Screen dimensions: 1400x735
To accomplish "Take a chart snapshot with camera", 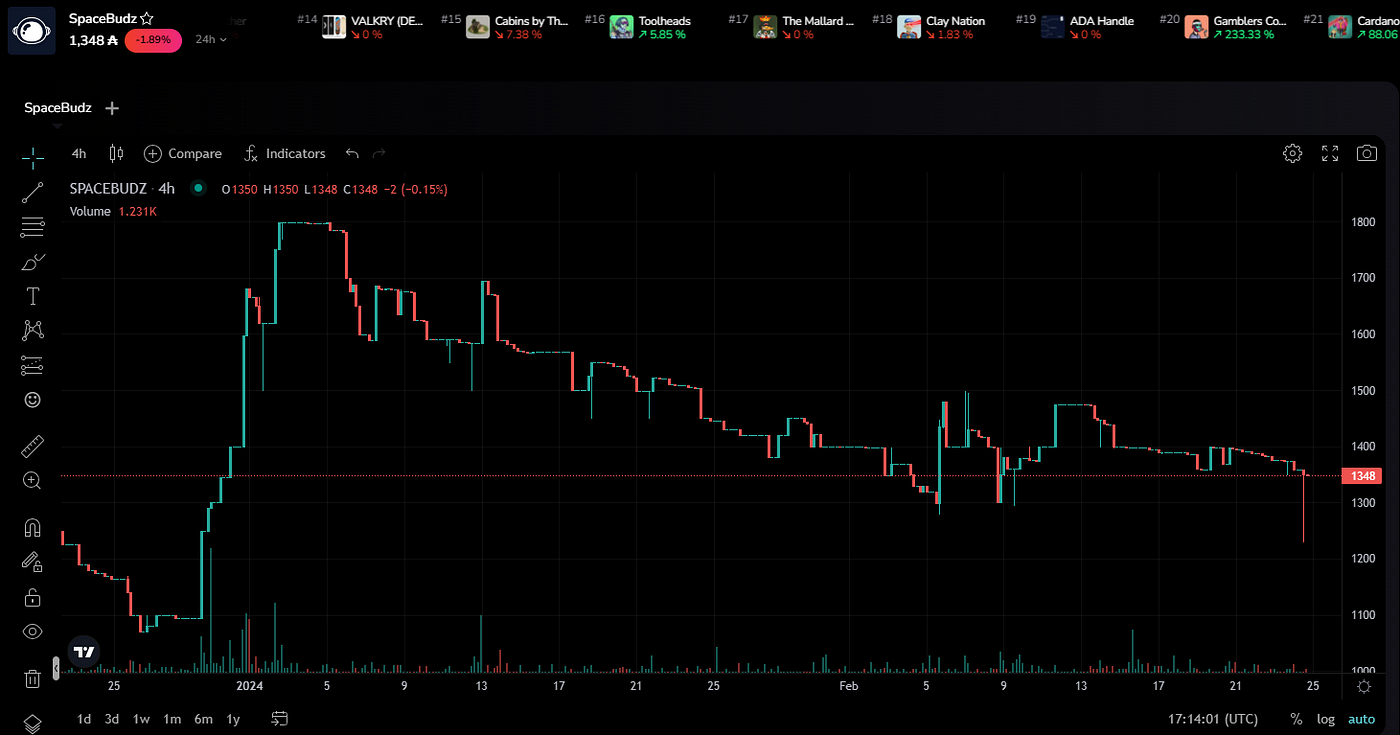I will point(1366,153).
